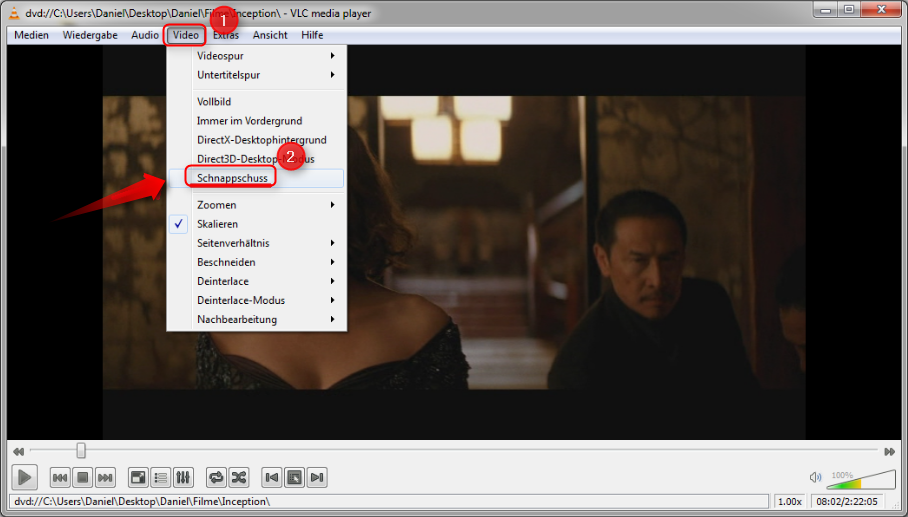
Task: Expand the Zoomen submenu
Action: [x=257, y=205]
